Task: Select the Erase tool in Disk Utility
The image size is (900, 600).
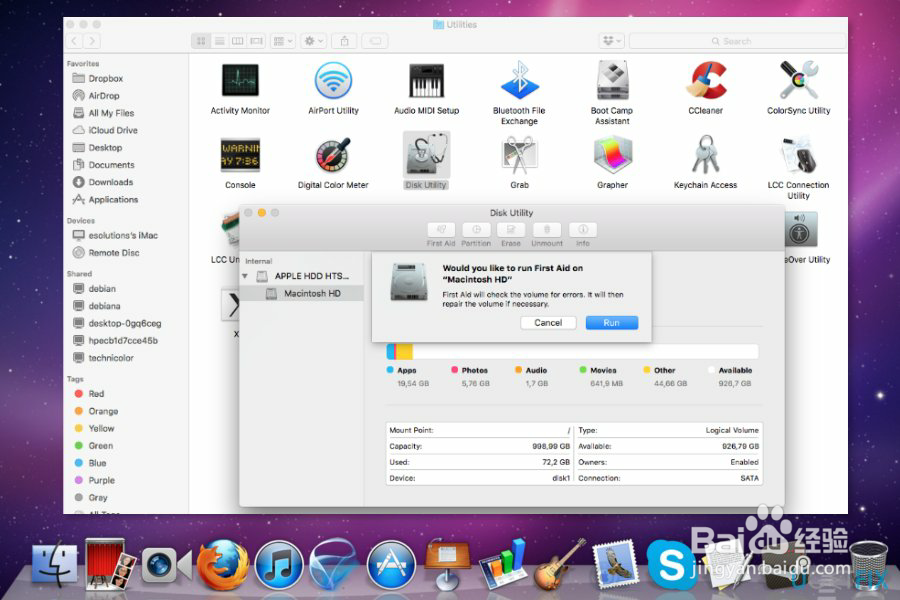Action: pyautogui.click(x=510, y=234)
